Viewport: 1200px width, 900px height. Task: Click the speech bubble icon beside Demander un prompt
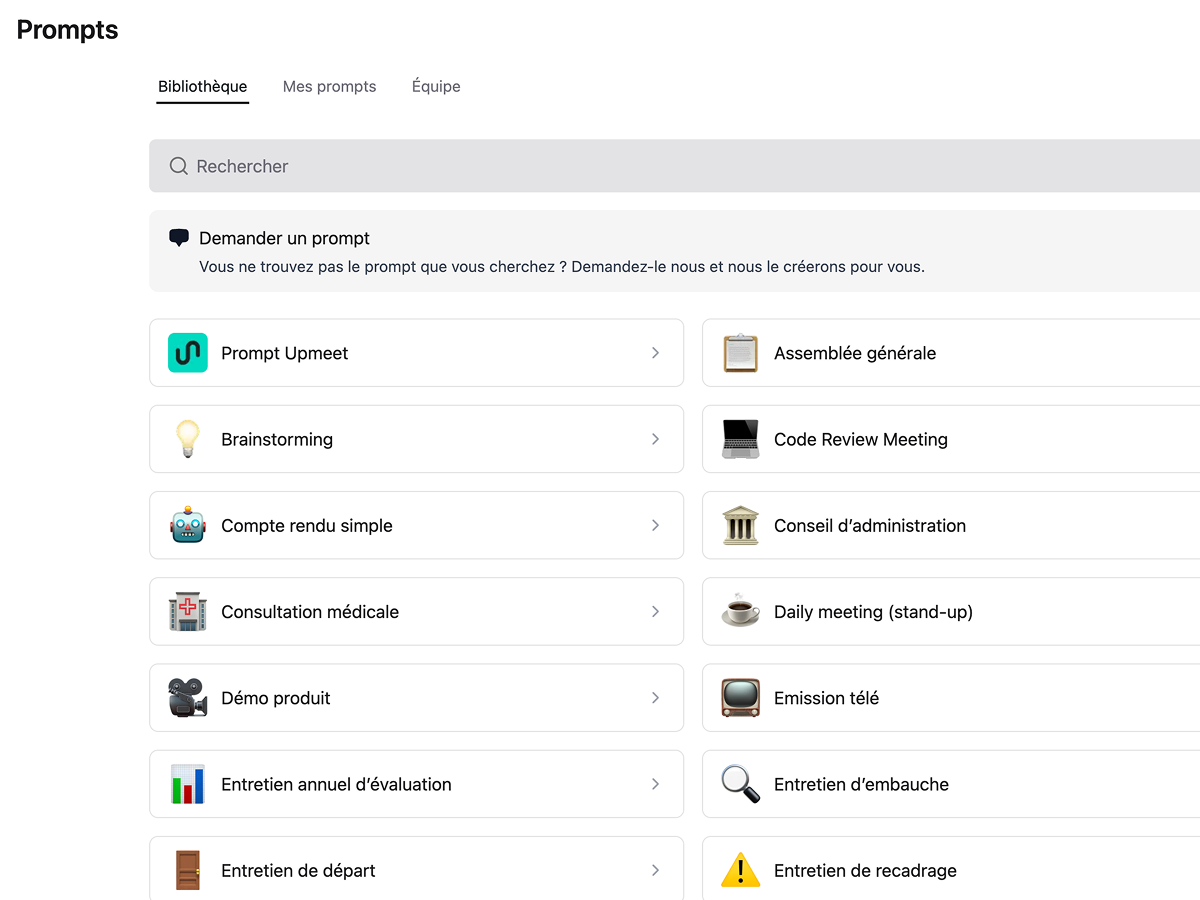point(179,238)
